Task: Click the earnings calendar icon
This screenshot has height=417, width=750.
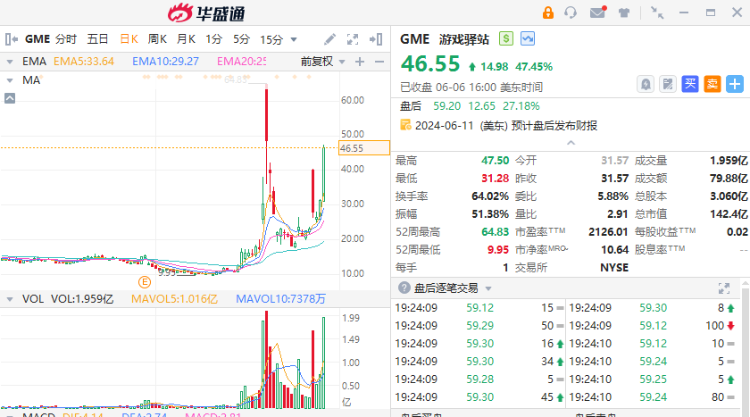Action: [405, 125]
